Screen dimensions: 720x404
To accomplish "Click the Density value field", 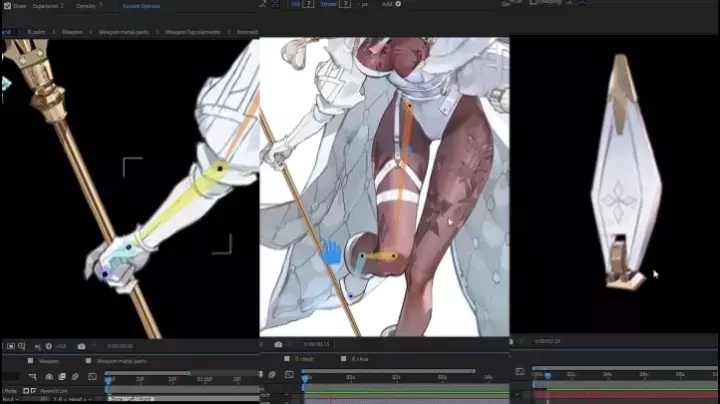I will pyautogui.click(x=100, y=6).
